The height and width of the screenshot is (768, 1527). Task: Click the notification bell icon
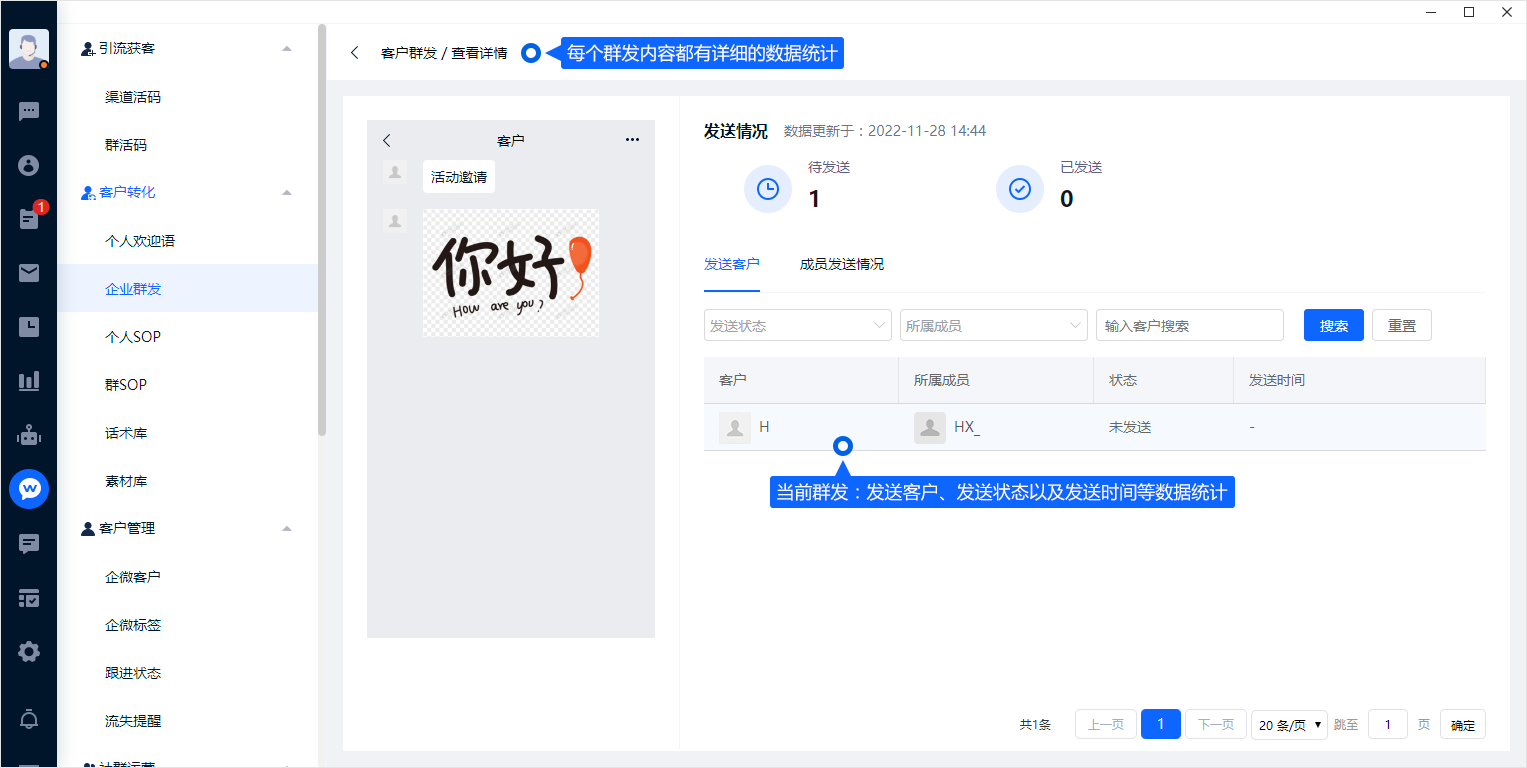(29, 719)
